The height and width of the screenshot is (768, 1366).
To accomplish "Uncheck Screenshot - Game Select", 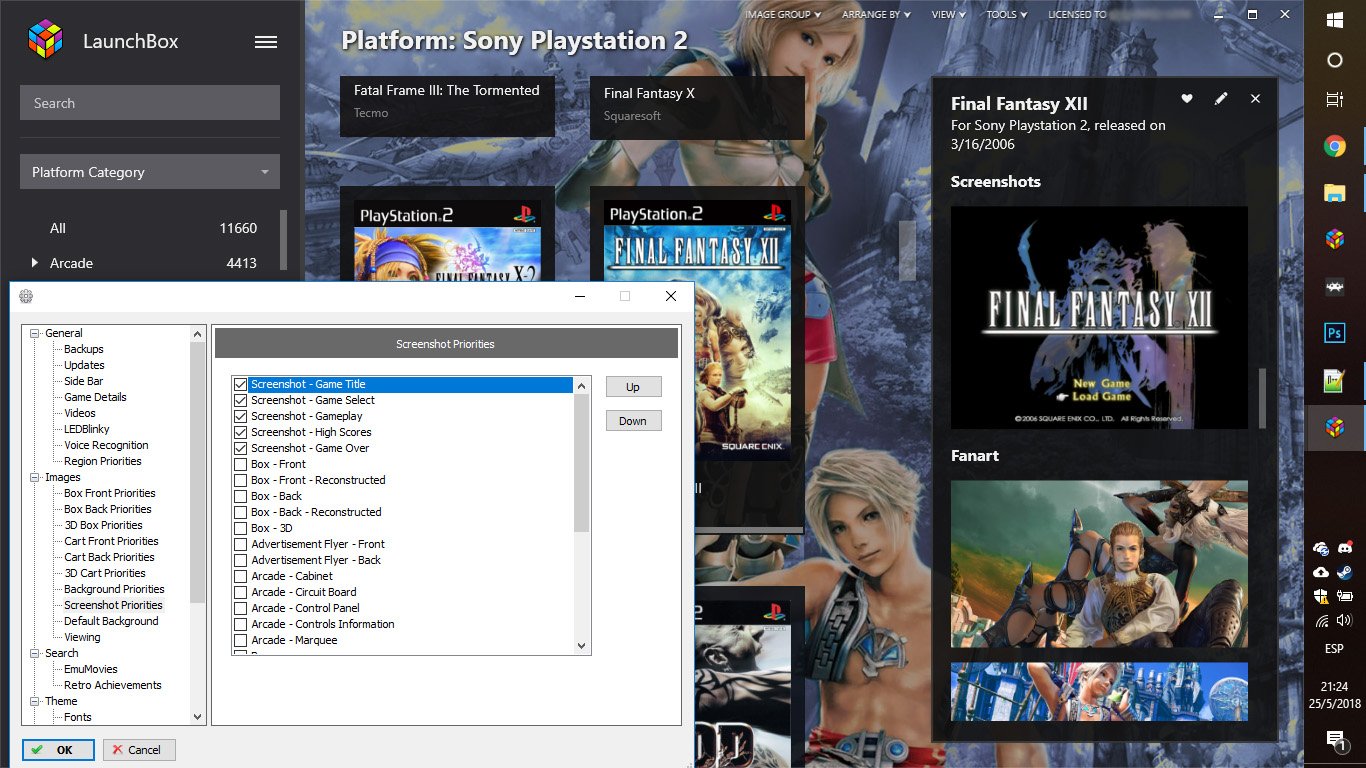I will [x=240, y=400].
